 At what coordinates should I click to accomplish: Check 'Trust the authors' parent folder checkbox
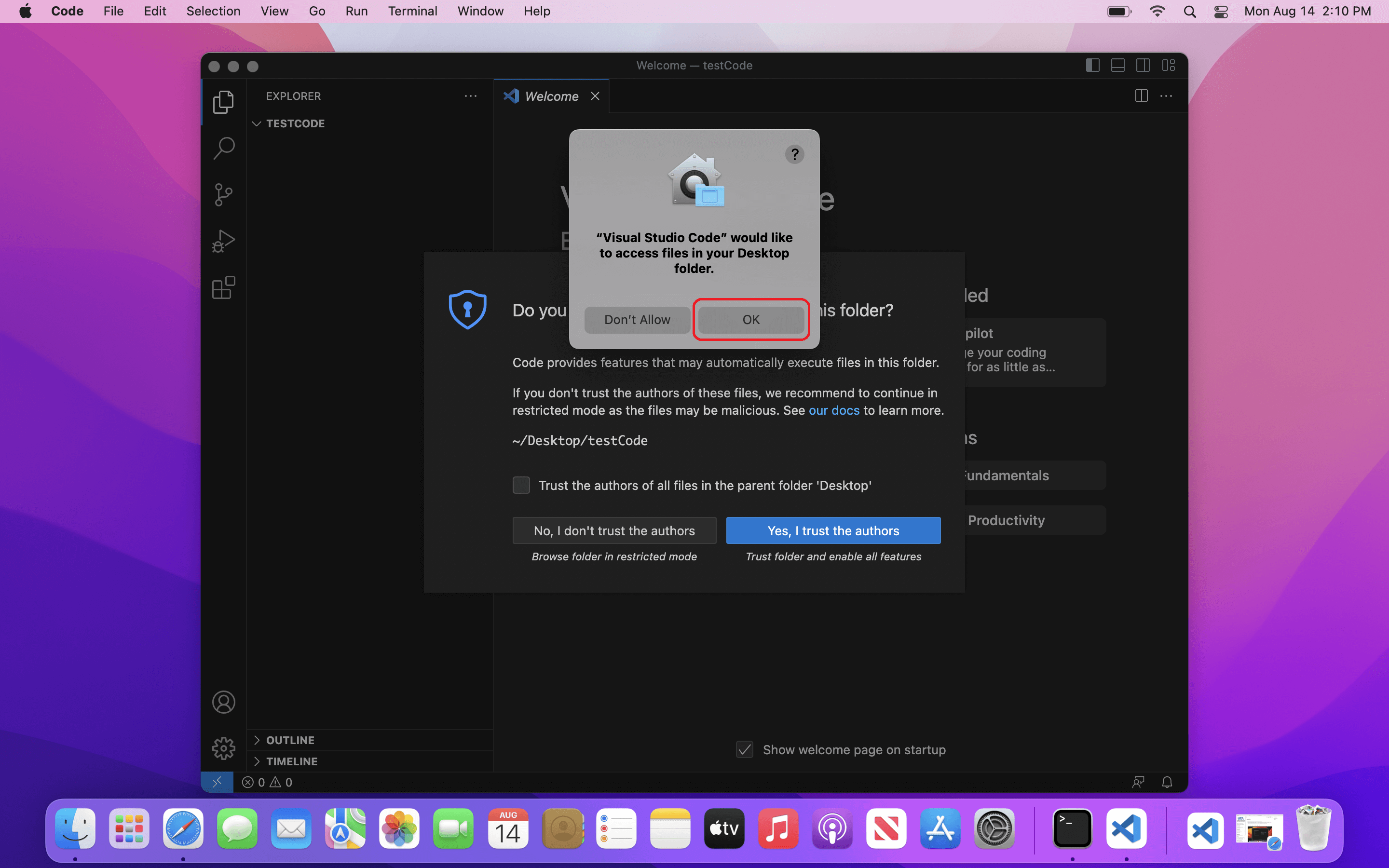coord(521,485)
